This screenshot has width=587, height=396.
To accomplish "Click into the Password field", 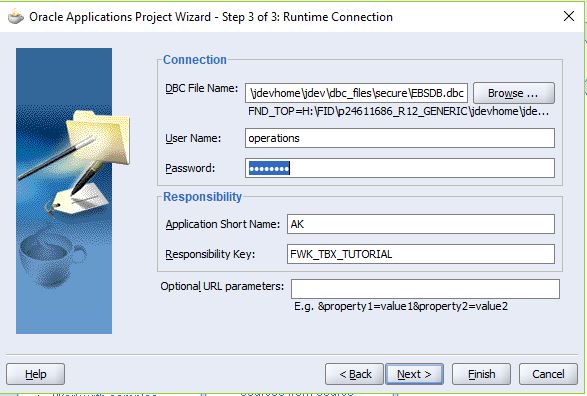I will (x=400, y=168).
